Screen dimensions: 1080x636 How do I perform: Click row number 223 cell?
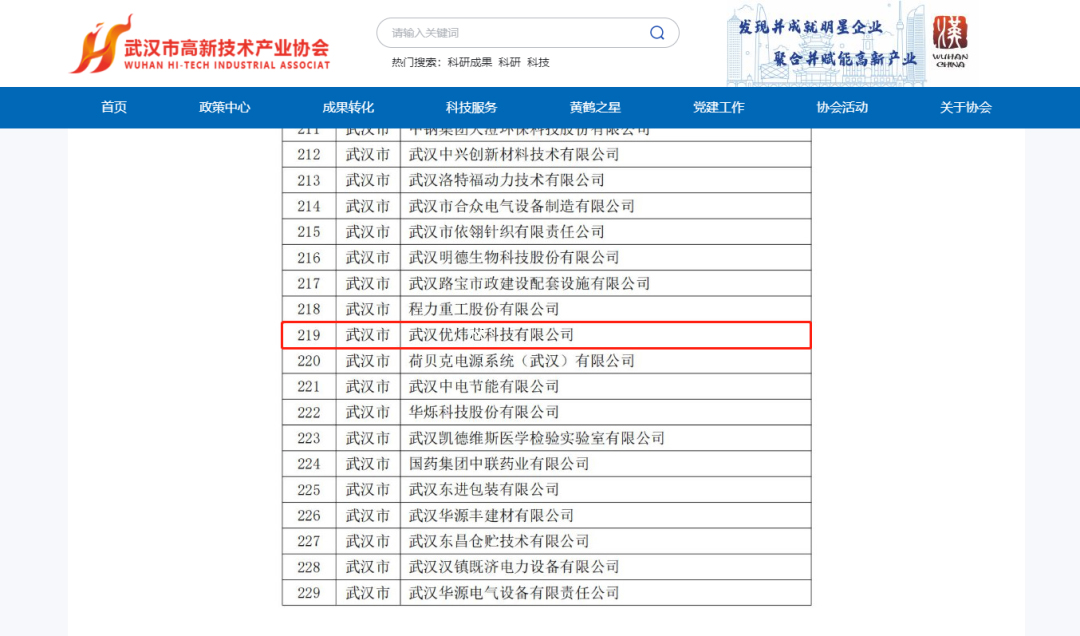click(x=309, y=438)
